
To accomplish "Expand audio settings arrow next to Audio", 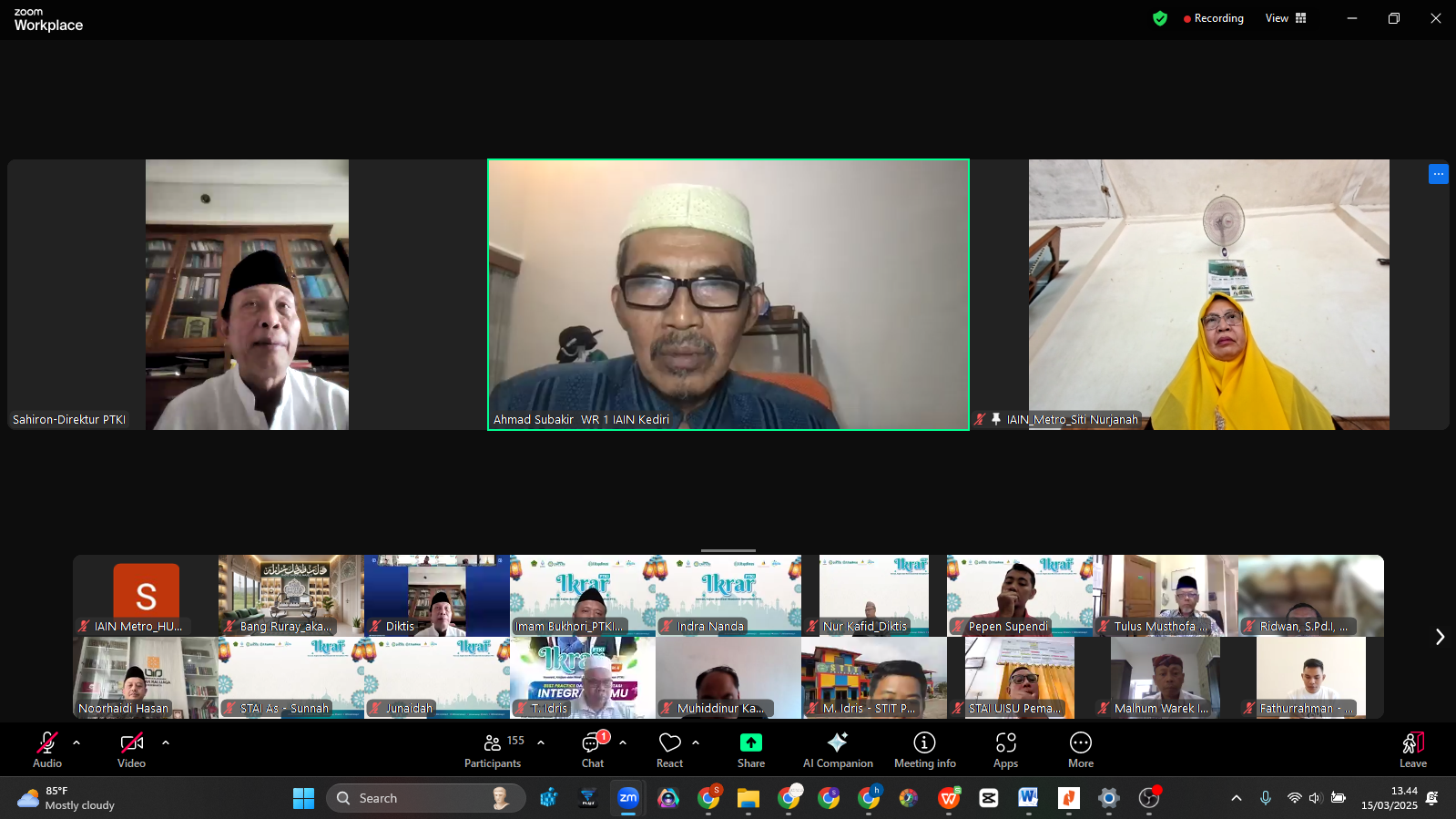I will point(76,742).
